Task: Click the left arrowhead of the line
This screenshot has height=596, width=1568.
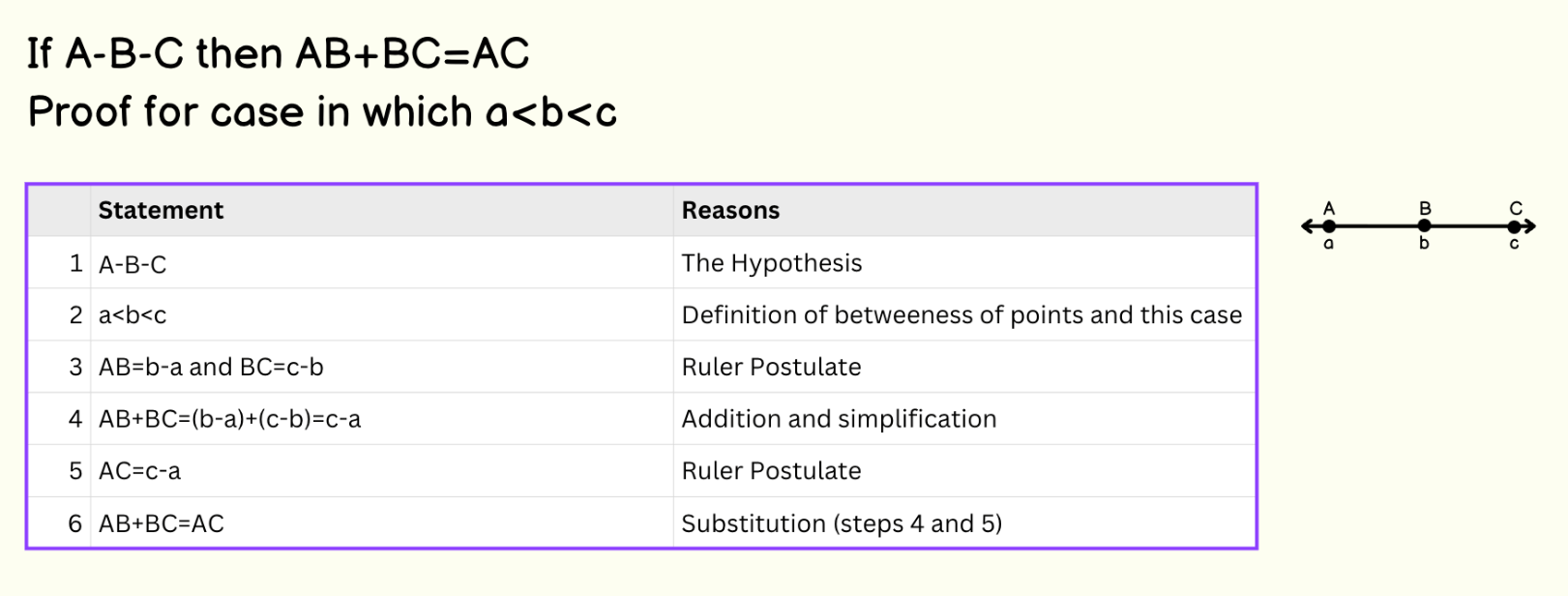Action: point(1307,226)
